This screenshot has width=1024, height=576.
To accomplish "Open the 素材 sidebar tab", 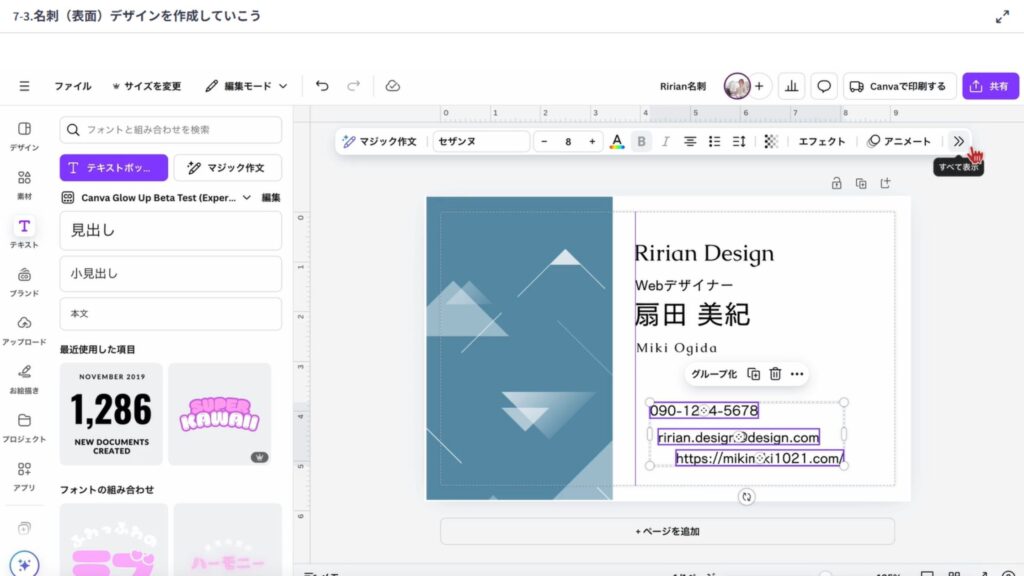I will pos(24,185).
